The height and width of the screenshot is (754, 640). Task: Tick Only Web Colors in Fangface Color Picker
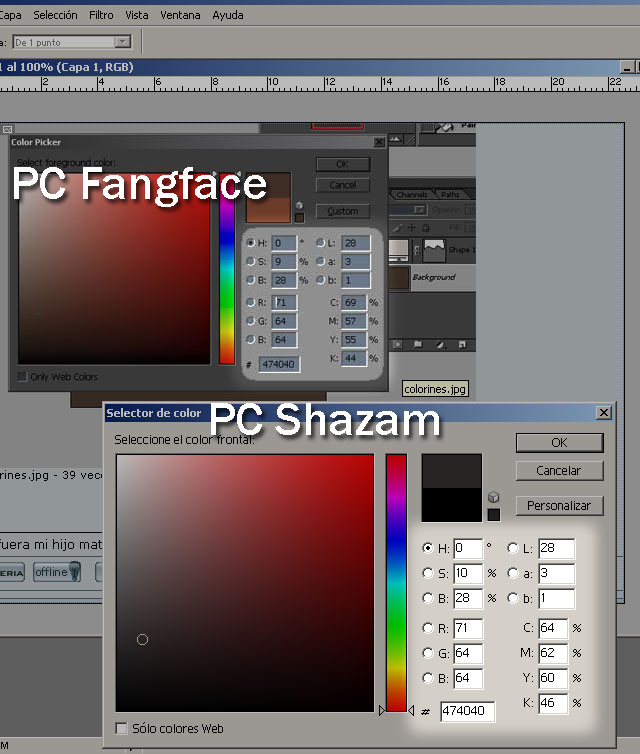pos(22,377)
